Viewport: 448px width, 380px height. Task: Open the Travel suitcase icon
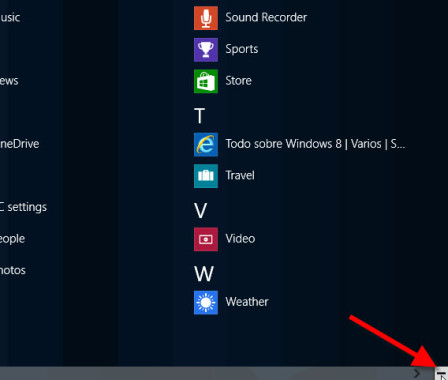(206, 176)
